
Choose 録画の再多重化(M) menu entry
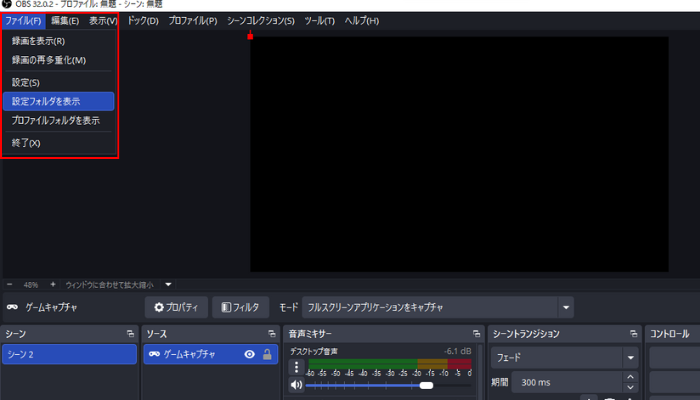coord(58,60)
